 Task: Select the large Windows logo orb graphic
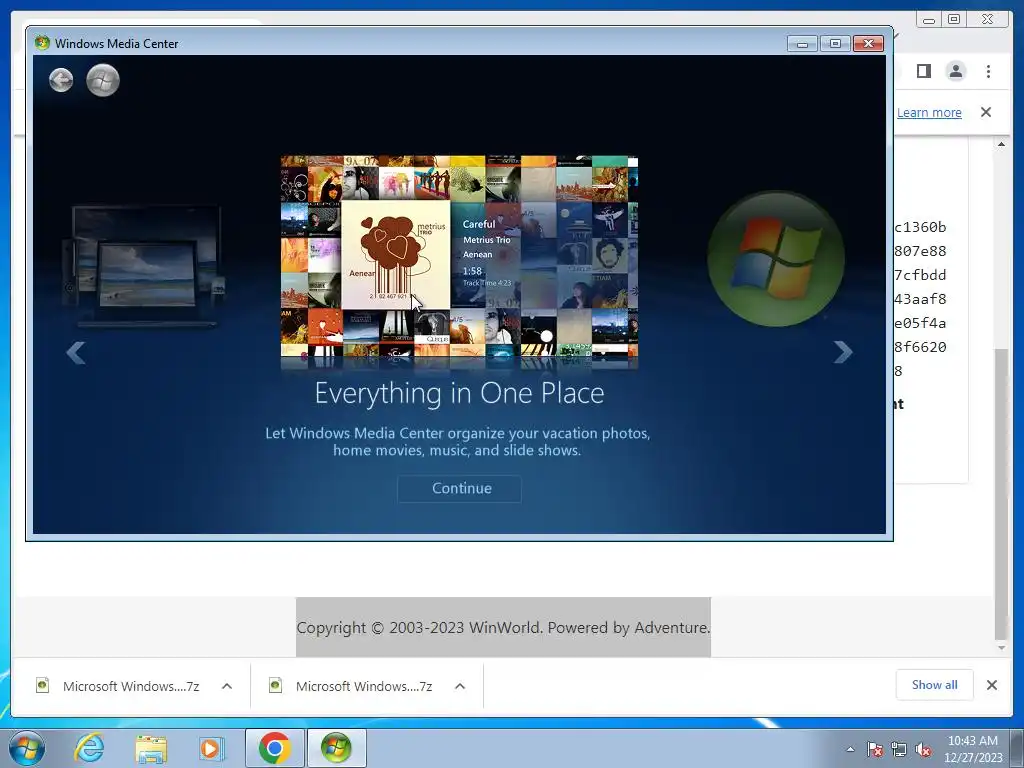(776, 259)
